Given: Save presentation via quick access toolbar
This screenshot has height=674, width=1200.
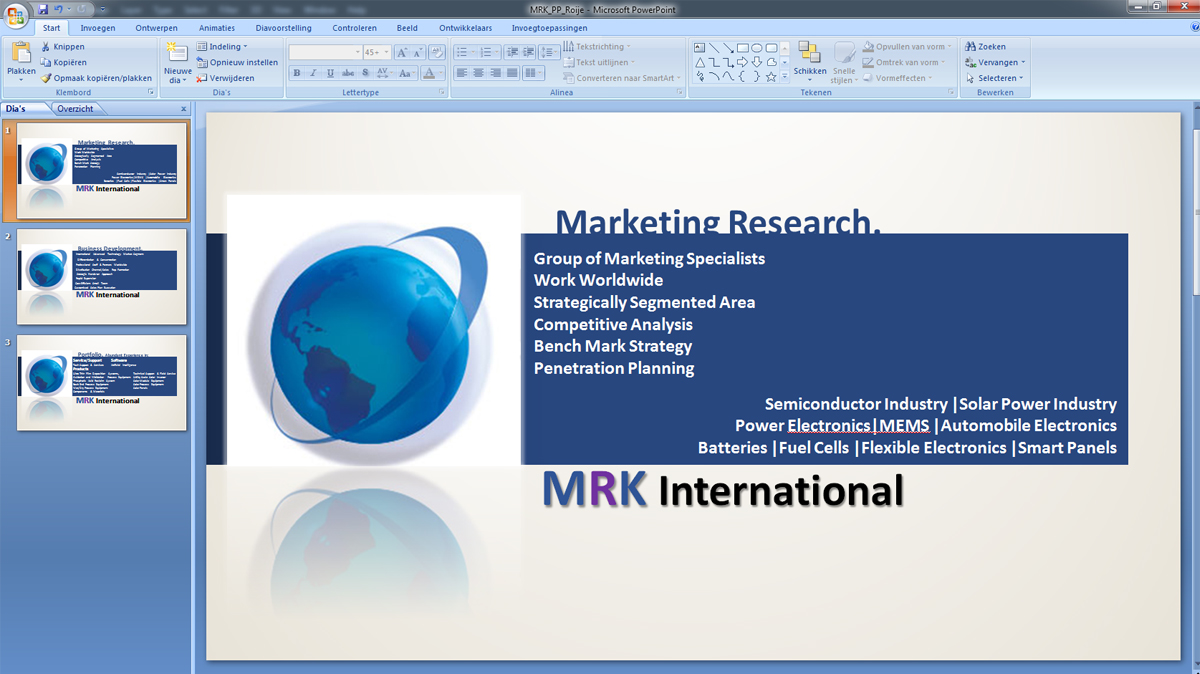Looking at the screenshot, I should (43, 9).
